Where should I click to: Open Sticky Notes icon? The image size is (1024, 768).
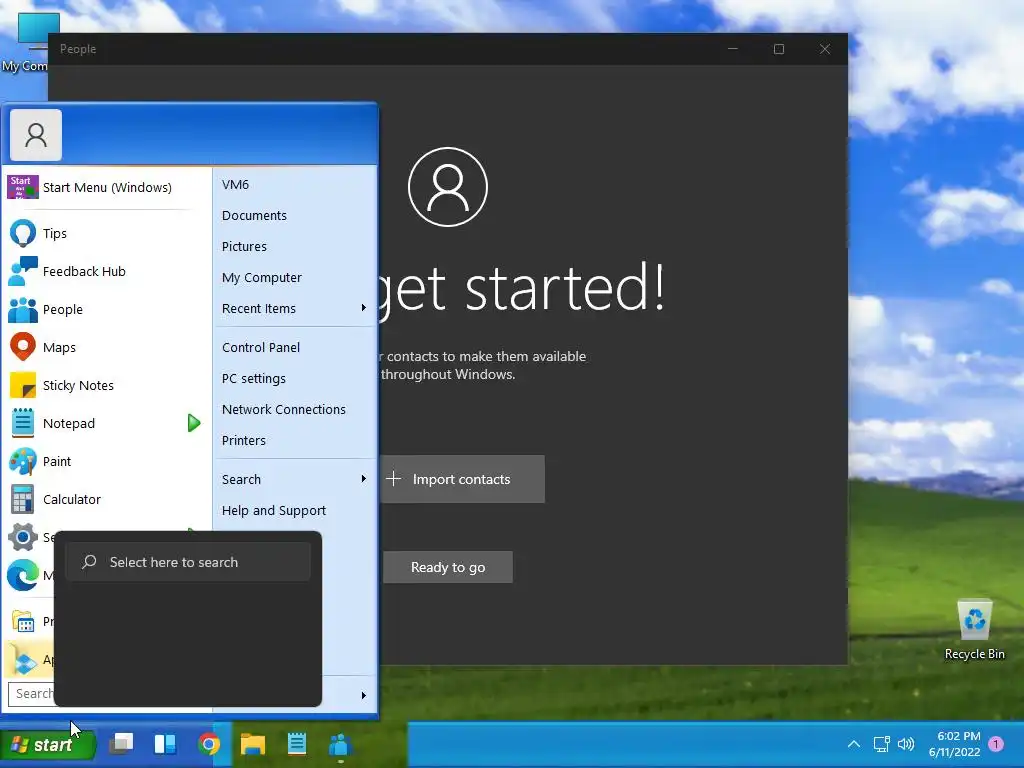23,385
